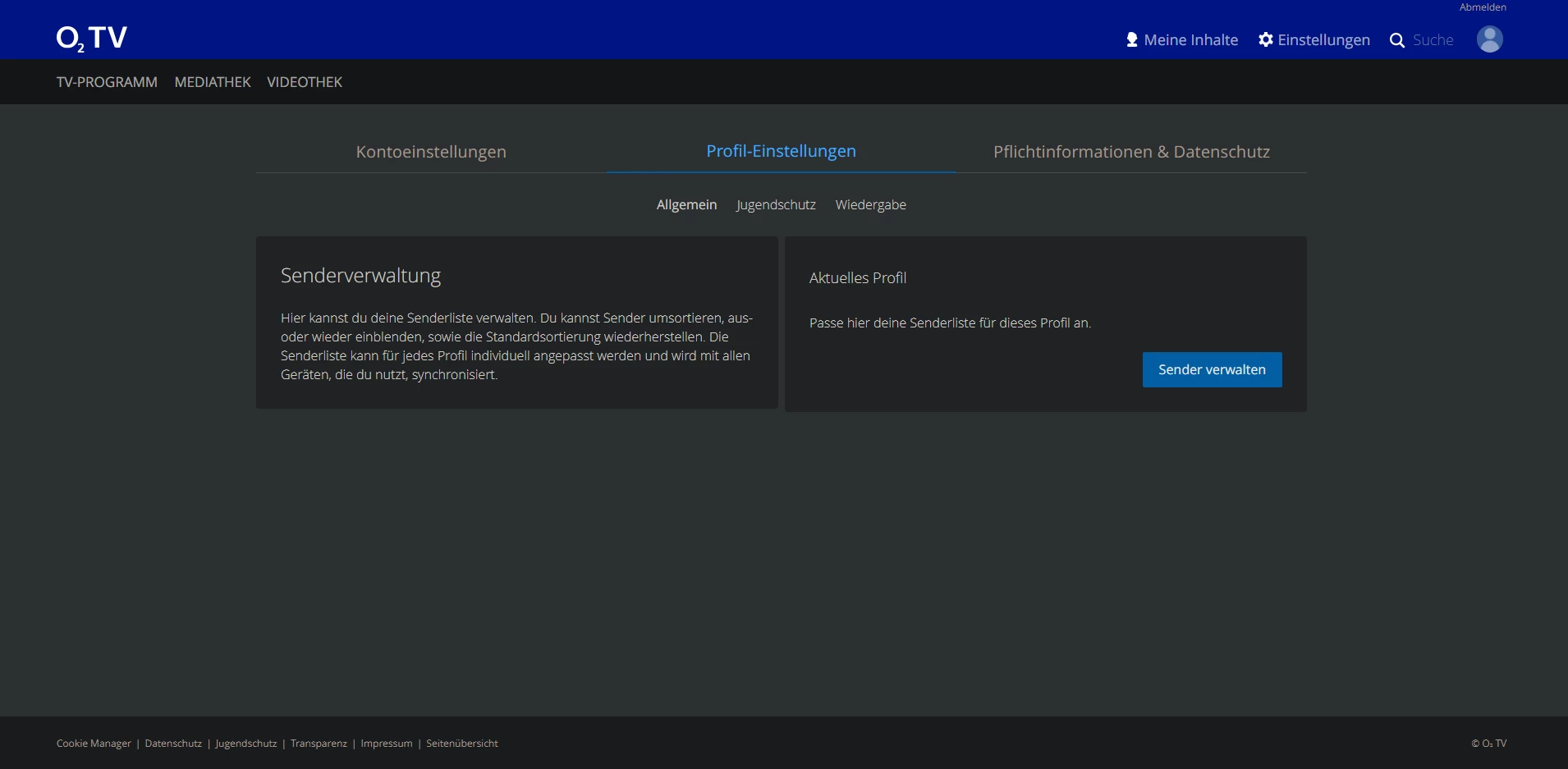Open Pflichtinformationen & Datenschutz tab
The image size is (1568, 769).
point(1131,152)
